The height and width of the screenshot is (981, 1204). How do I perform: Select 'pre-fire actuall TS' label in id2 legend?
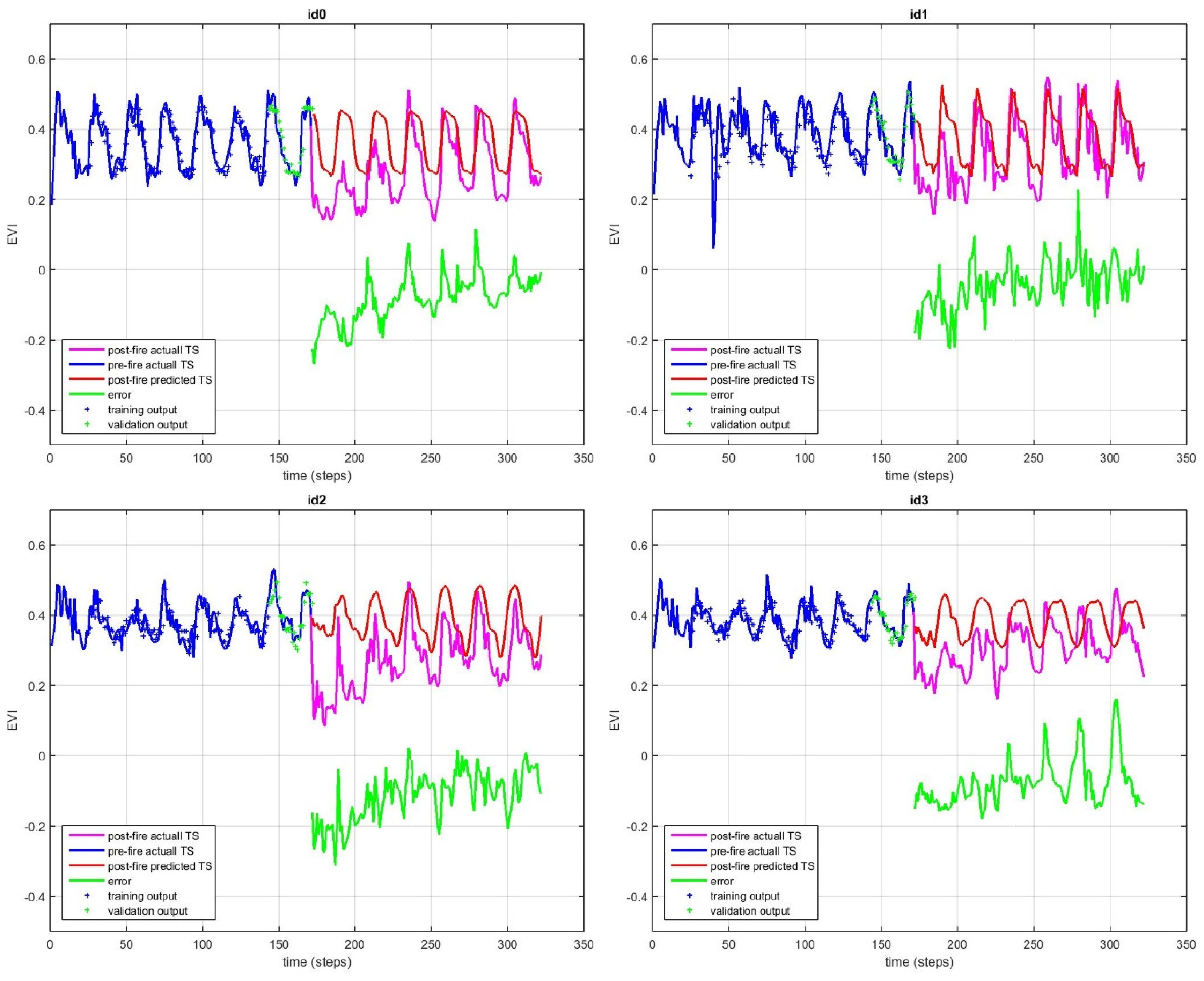150,851
